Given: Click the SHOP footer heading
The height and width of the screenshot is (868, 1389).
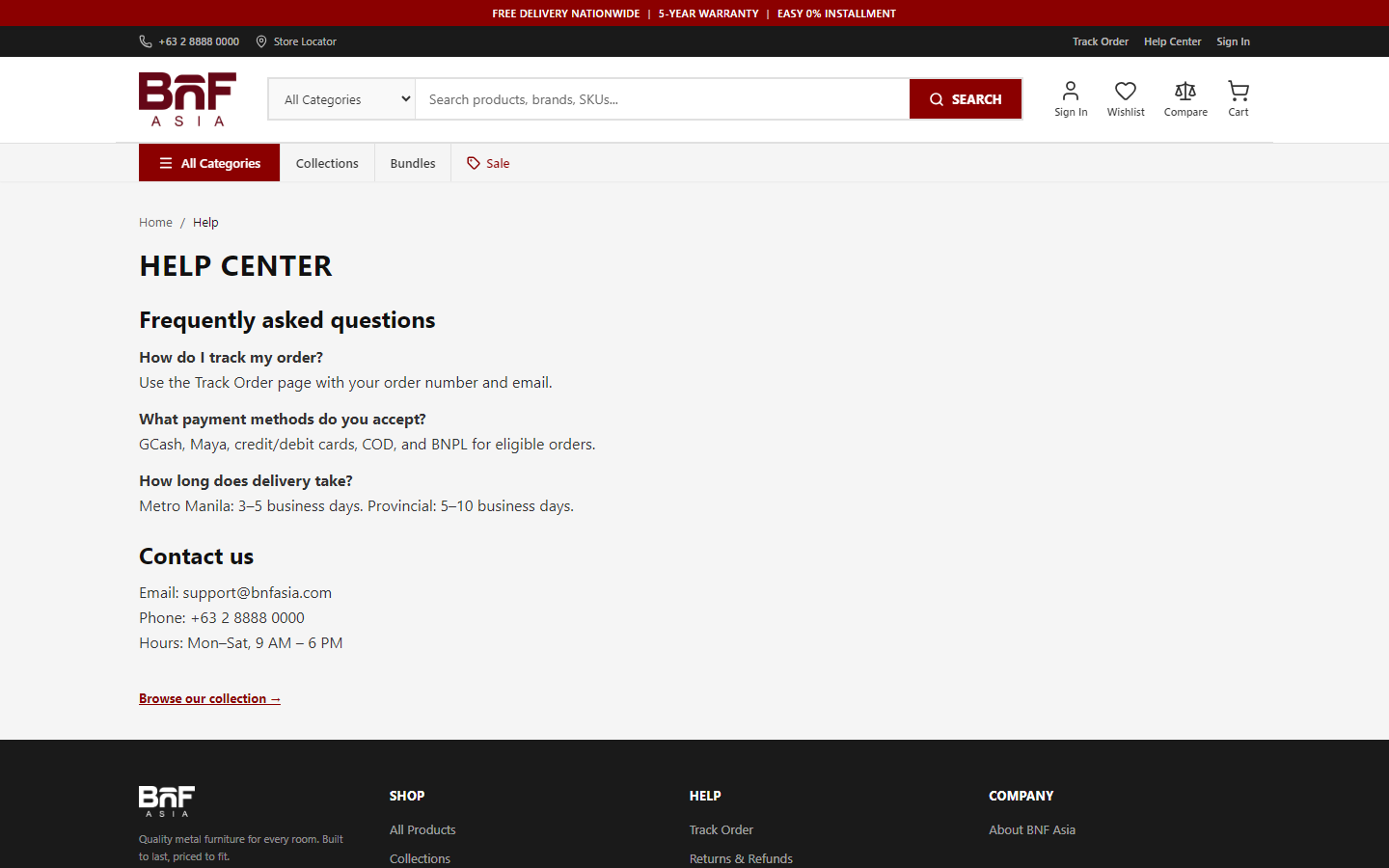Looking at the screenshot, I should click(407, 796).
